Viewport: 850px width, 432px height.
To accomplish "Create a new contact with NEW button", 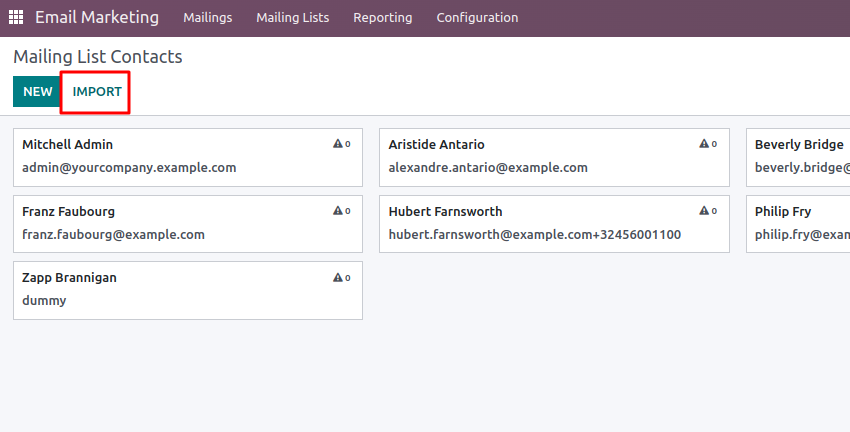I will click(x=37, y=92).
